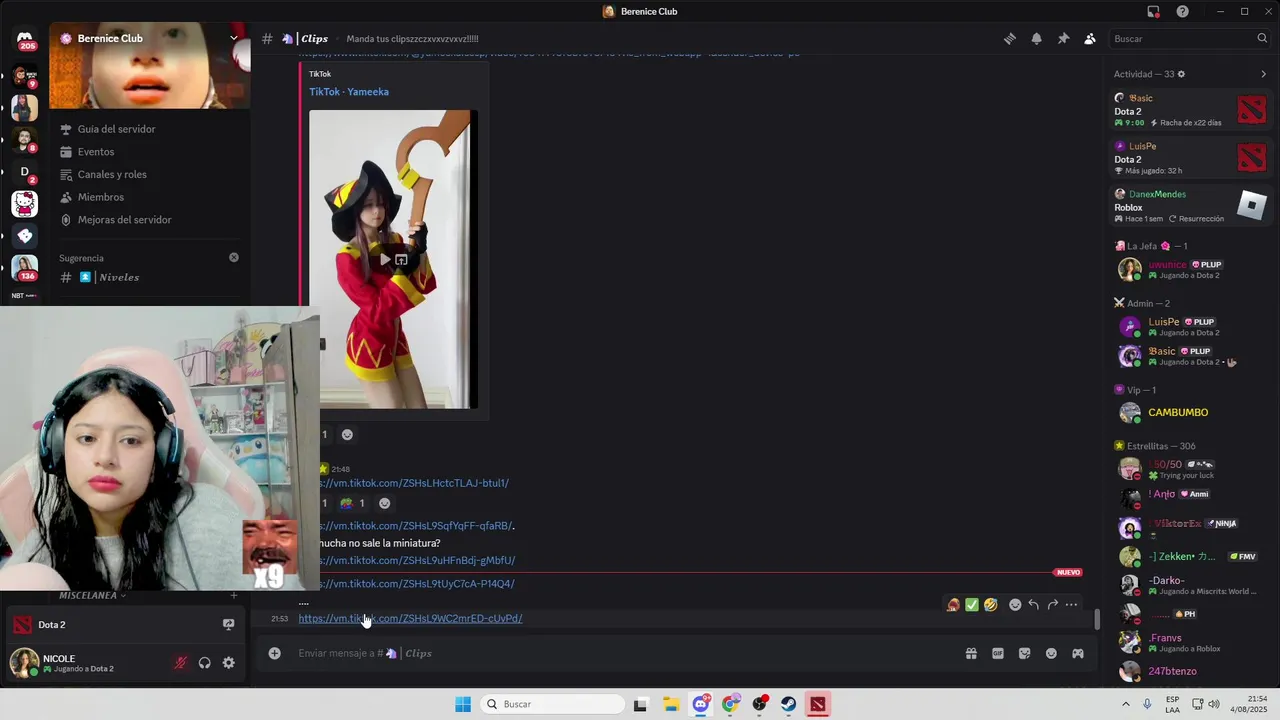Screen dimensions: 1280x720
Task: Expand the Actividad panel chevron
Action: [x=1263, y=74]
